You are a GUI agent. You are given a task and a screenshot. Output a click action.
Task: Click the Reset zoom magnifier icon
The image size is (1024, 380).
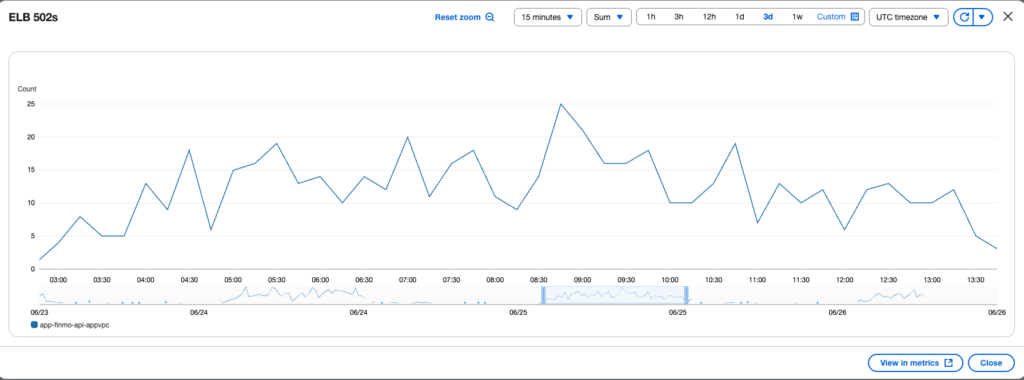[490, 18]
